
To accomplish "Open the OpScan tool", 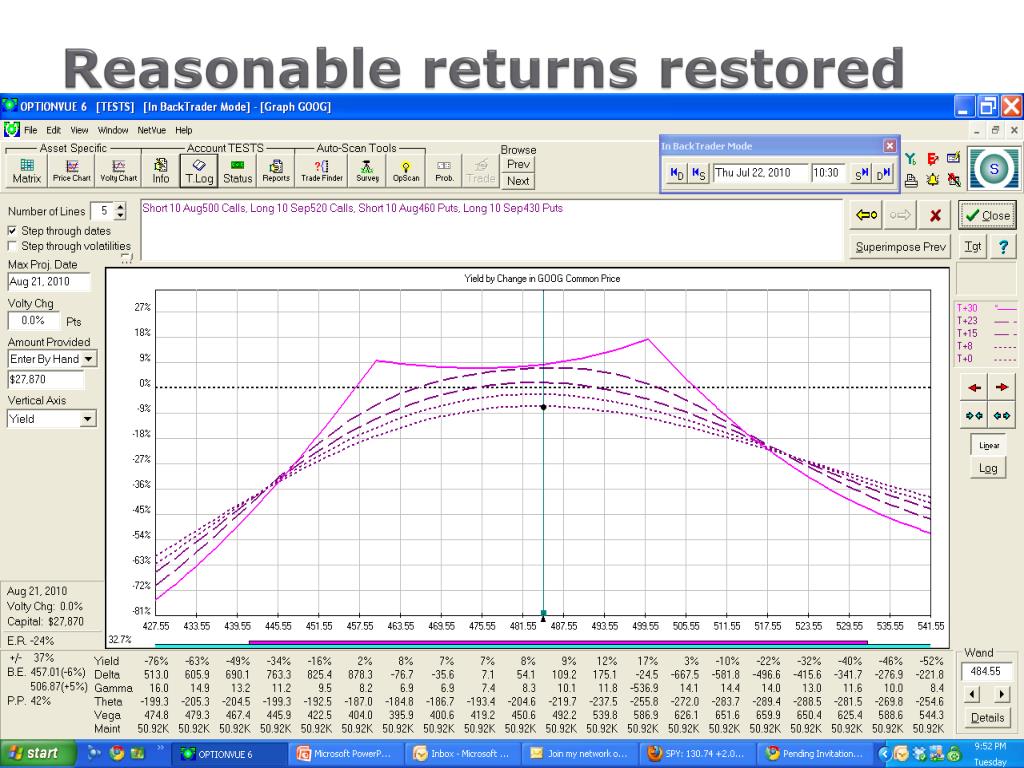I will coord(406,170).
